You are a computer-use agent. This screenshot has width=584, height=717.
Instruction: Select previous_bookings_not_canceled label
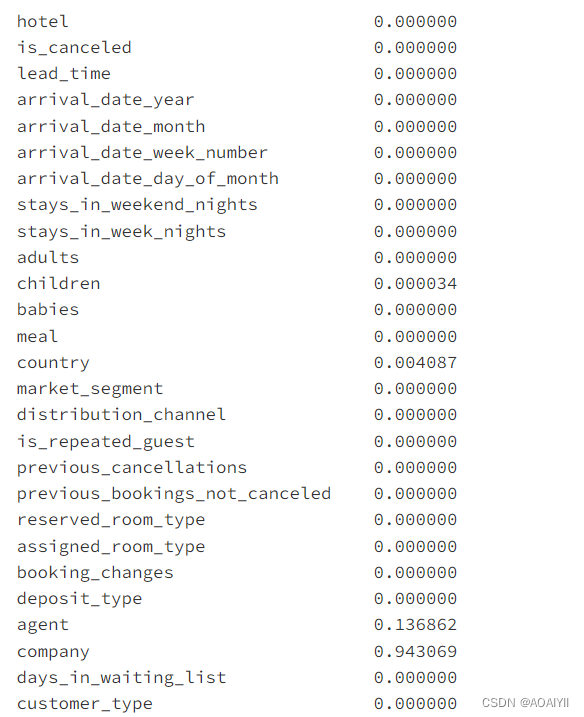pos(174,494)
